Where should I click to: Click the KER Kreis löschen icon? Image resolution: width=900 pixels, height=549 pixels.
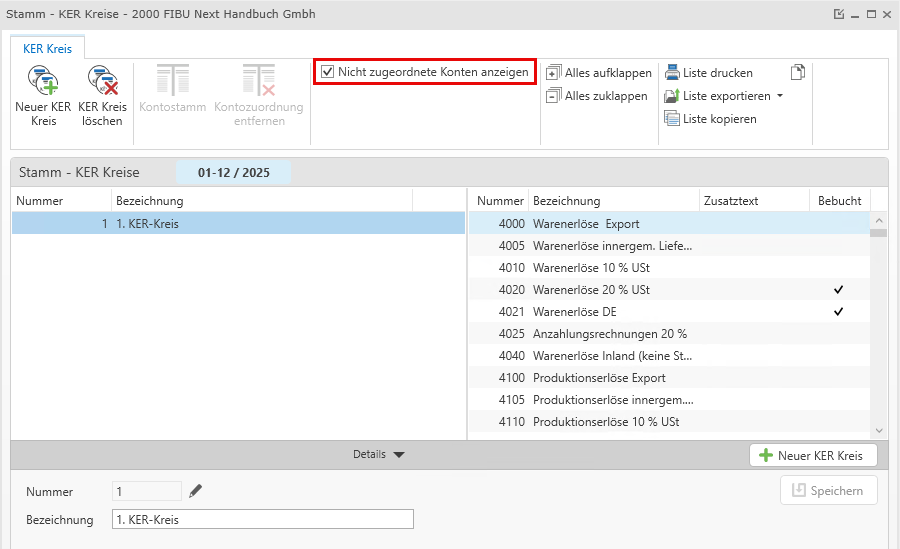tap(101, 82)
